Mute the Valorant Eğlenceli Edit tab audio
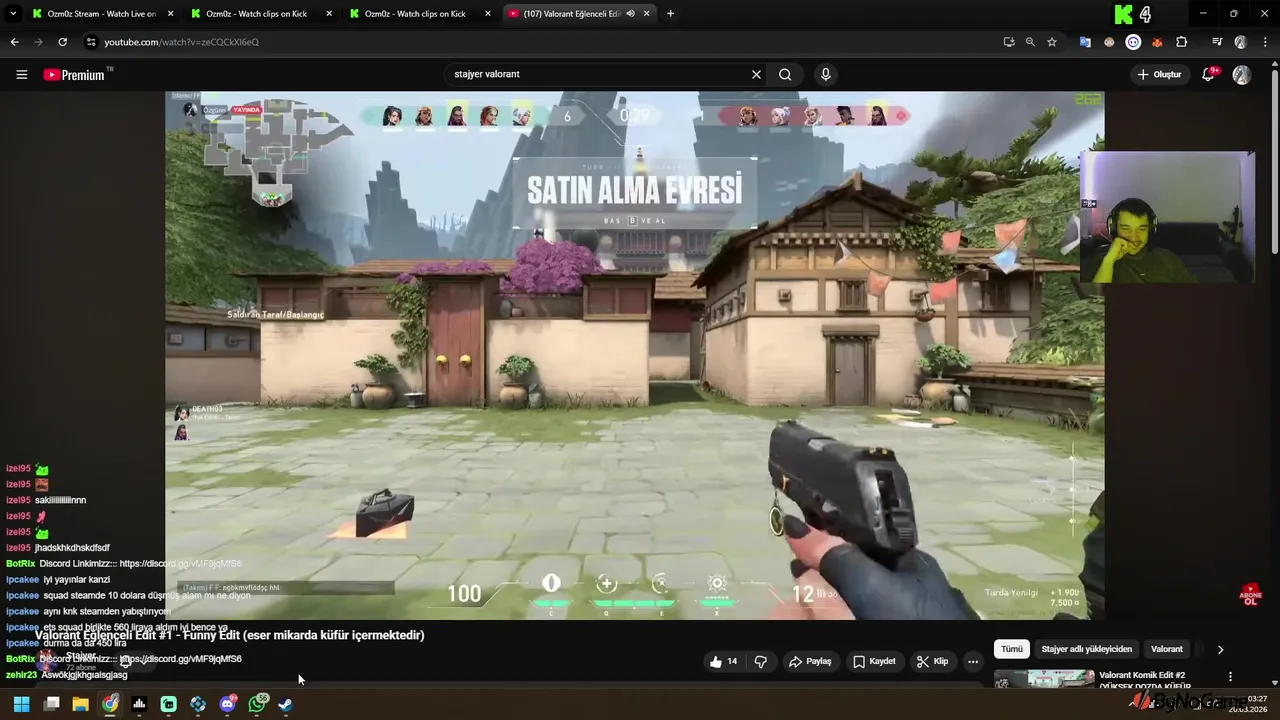The width and height of the screenshot is (1280, 720). [630, 14]
